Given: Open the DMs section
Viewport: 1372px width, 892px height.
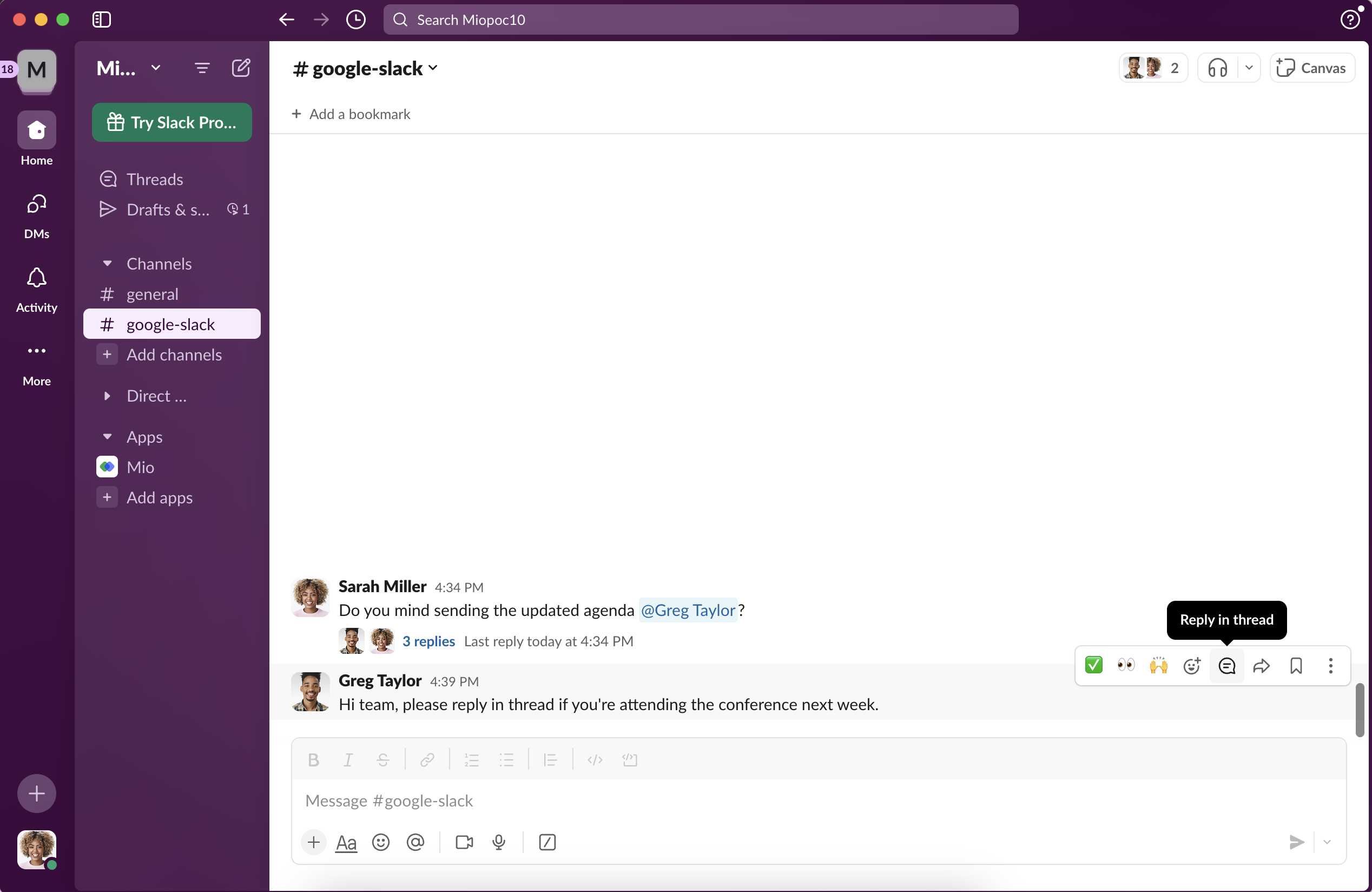Looking at the screenshot, I should tap(36, 216).
